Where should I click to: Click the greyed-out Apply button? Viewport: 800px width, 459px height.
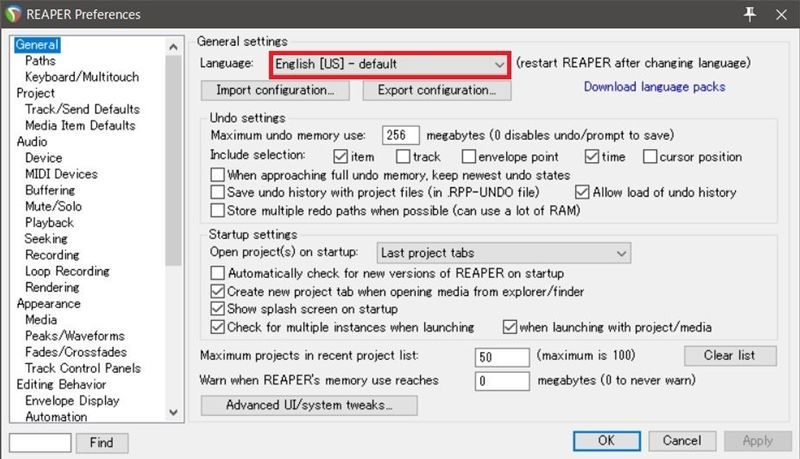point(758,441)
